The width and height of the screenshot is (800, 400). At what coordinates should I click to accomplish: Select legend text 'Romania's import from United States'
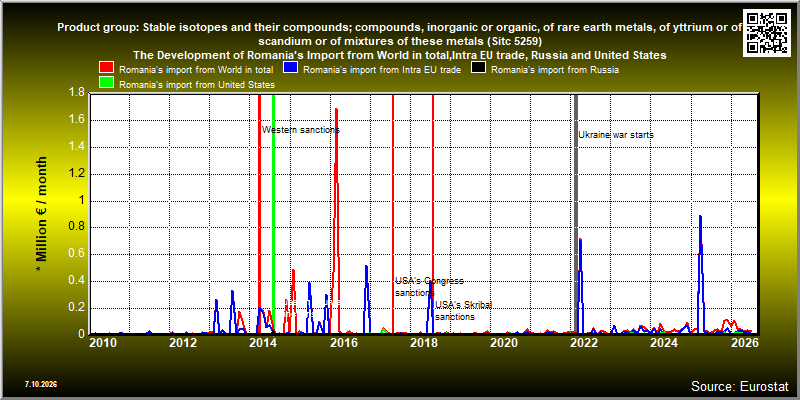coord(197,85)
